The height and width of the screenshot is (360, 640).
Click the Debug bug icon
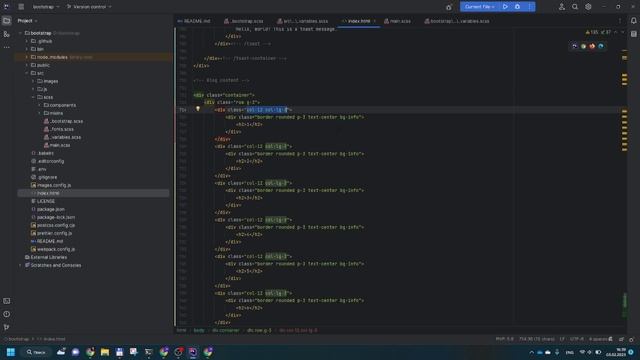point(517,7)
